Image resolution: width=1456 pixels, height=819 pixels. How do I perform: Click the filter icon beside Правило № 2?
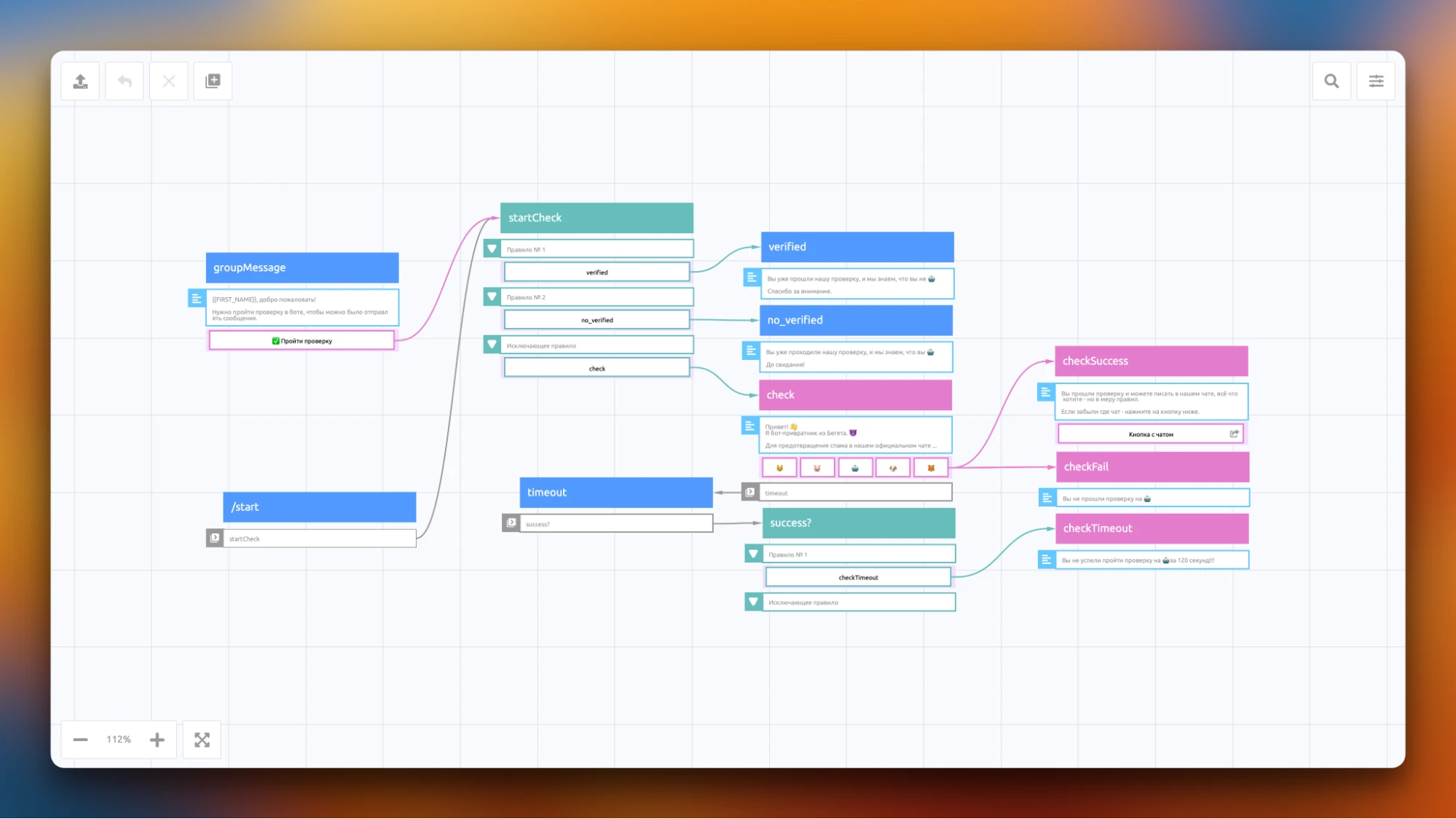492,297
